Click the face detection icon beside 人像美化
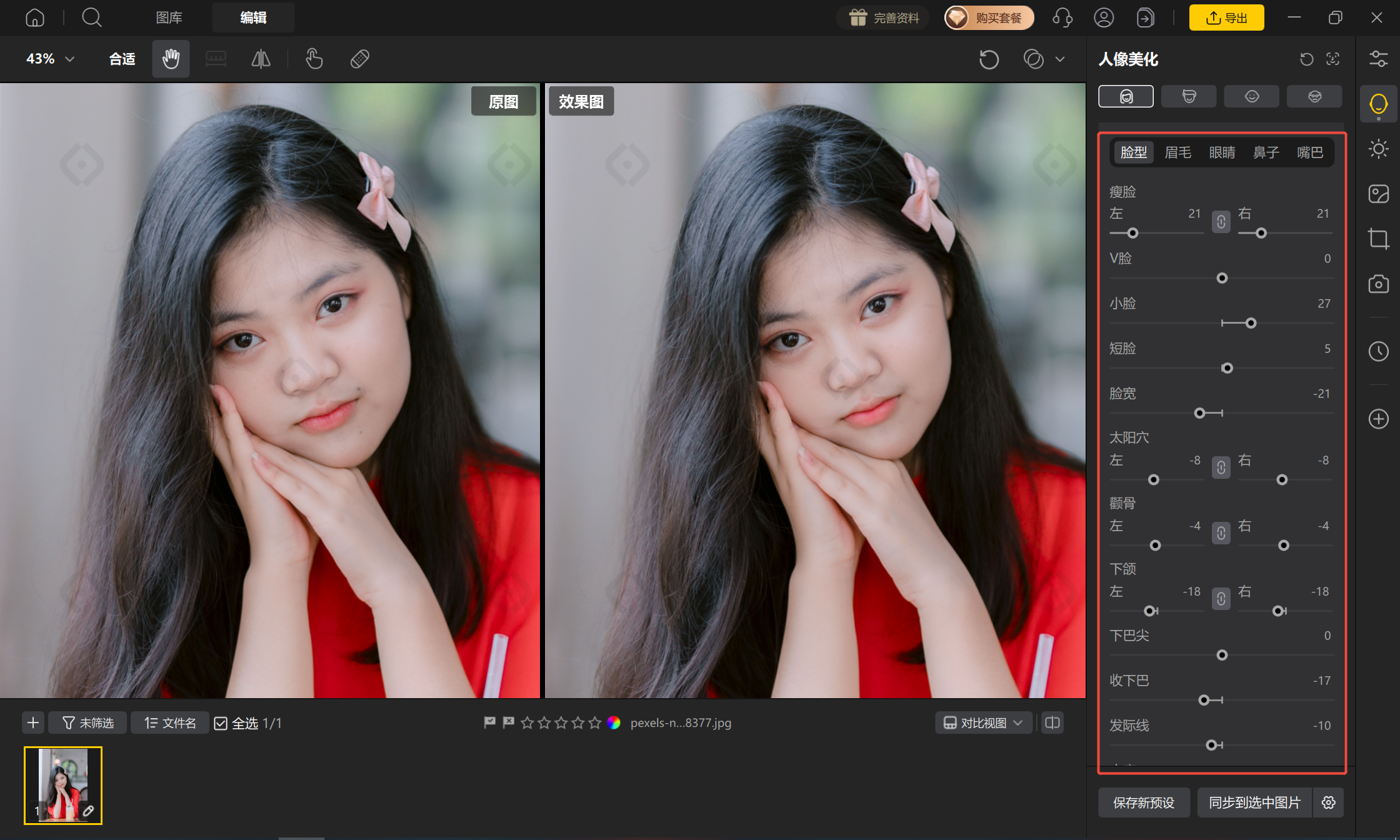 point(1332,59)
